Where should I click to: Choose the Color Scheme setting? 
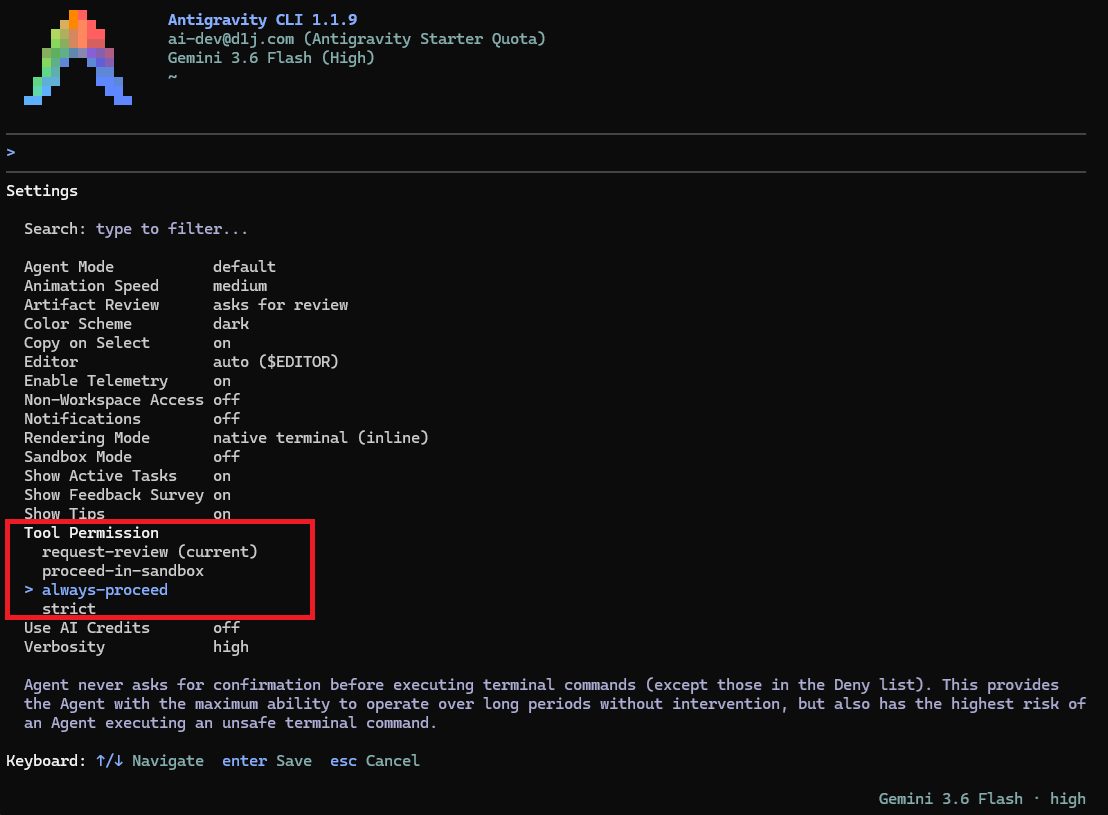[x=136, y=324]
